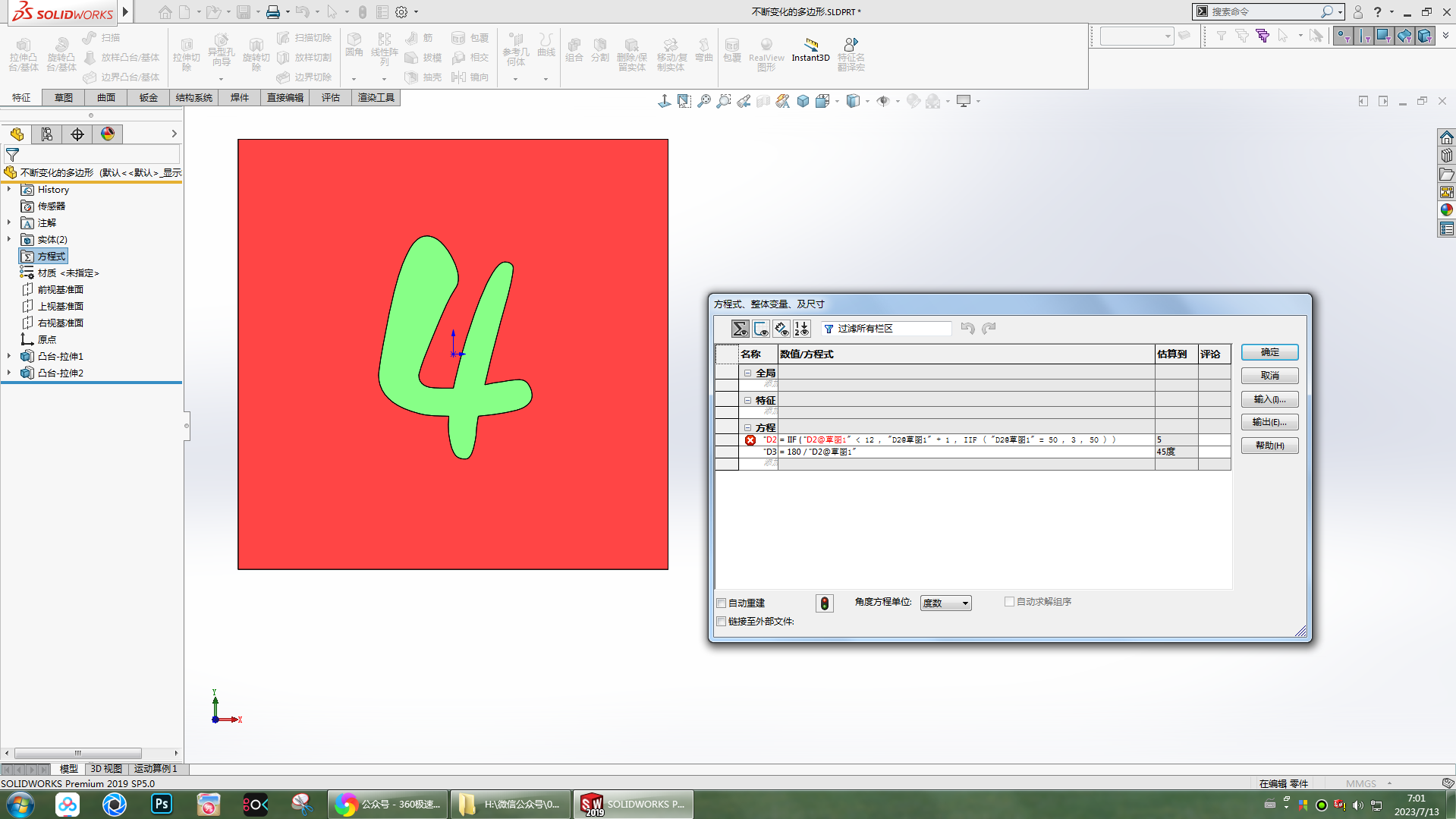The image size is (1456, 819).
Task: Click the 过滤所有栏区 filter field
Action: tap(886, 329)
